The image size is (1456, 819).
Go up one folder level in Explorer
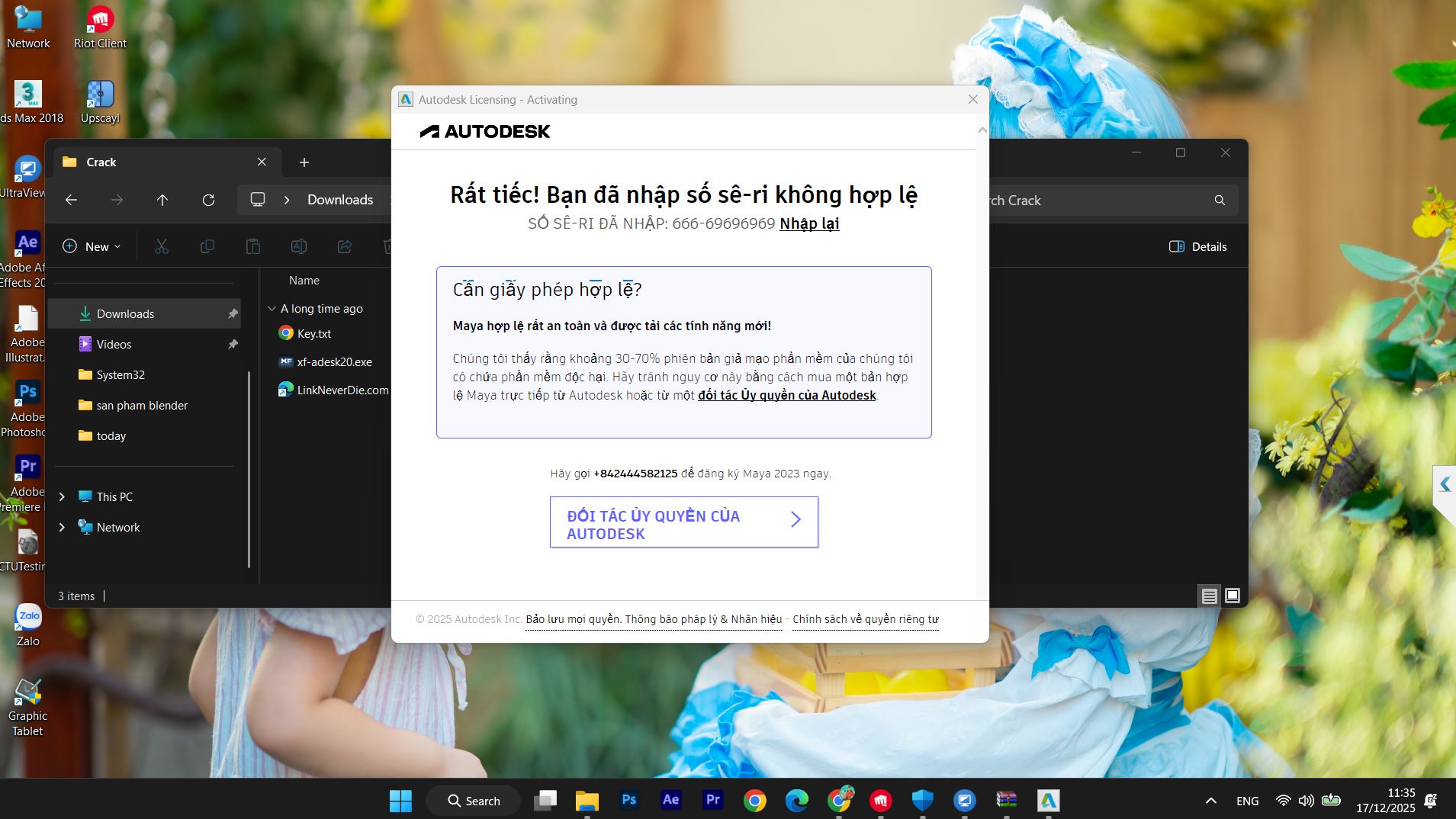pyautogui.click(x=162, y=200)
